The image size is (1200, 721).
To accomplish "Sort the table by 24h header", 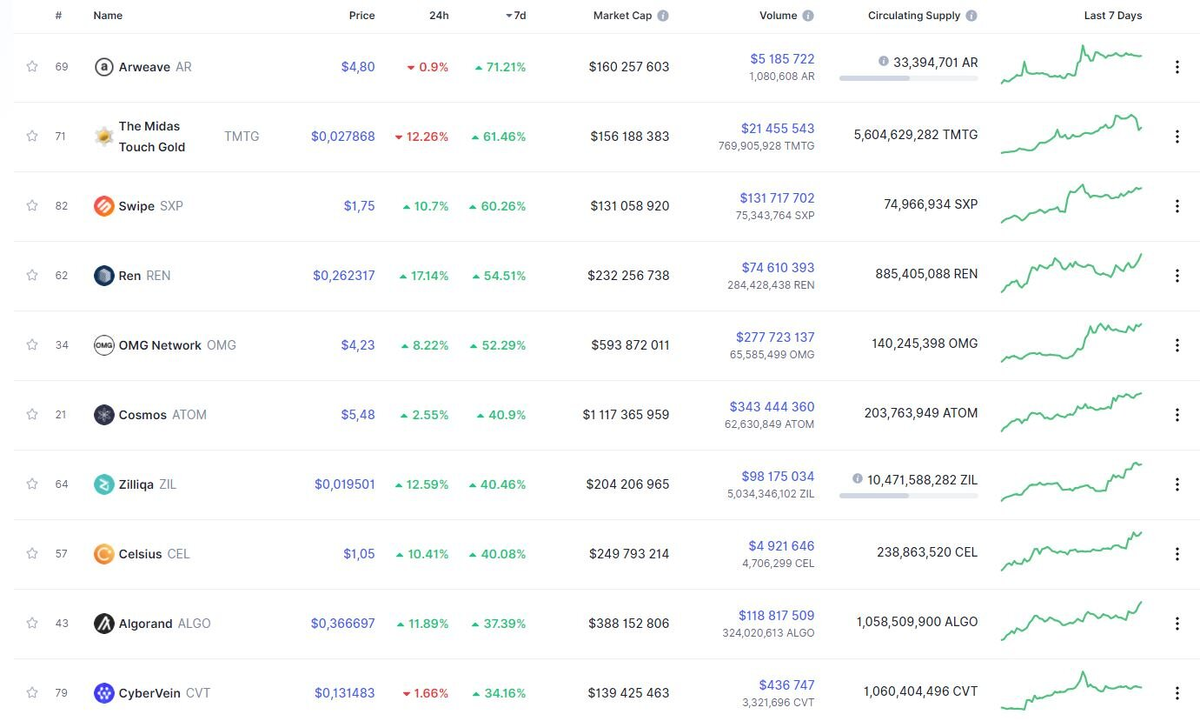I will pos(439,16).
